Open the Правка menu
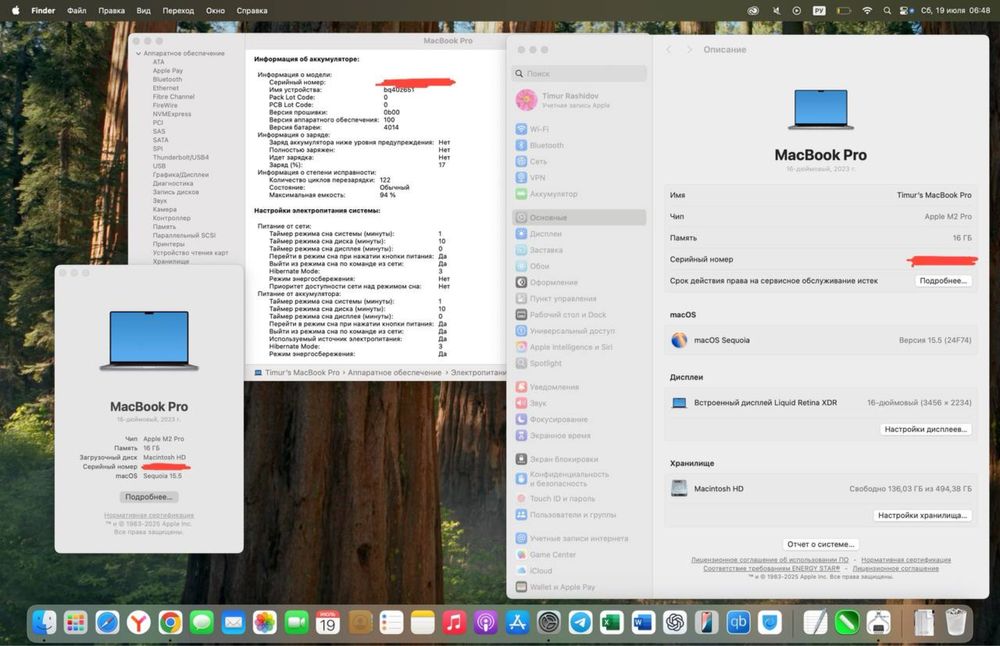Screen dimensions: 1000x646 112,10
